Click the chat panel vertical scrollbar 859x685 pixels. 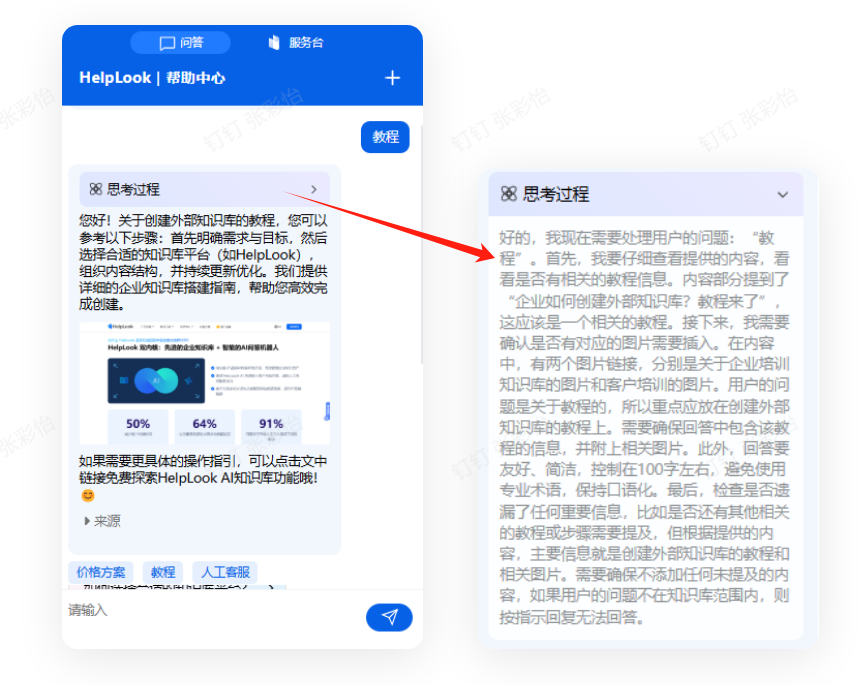click(421, 244)
